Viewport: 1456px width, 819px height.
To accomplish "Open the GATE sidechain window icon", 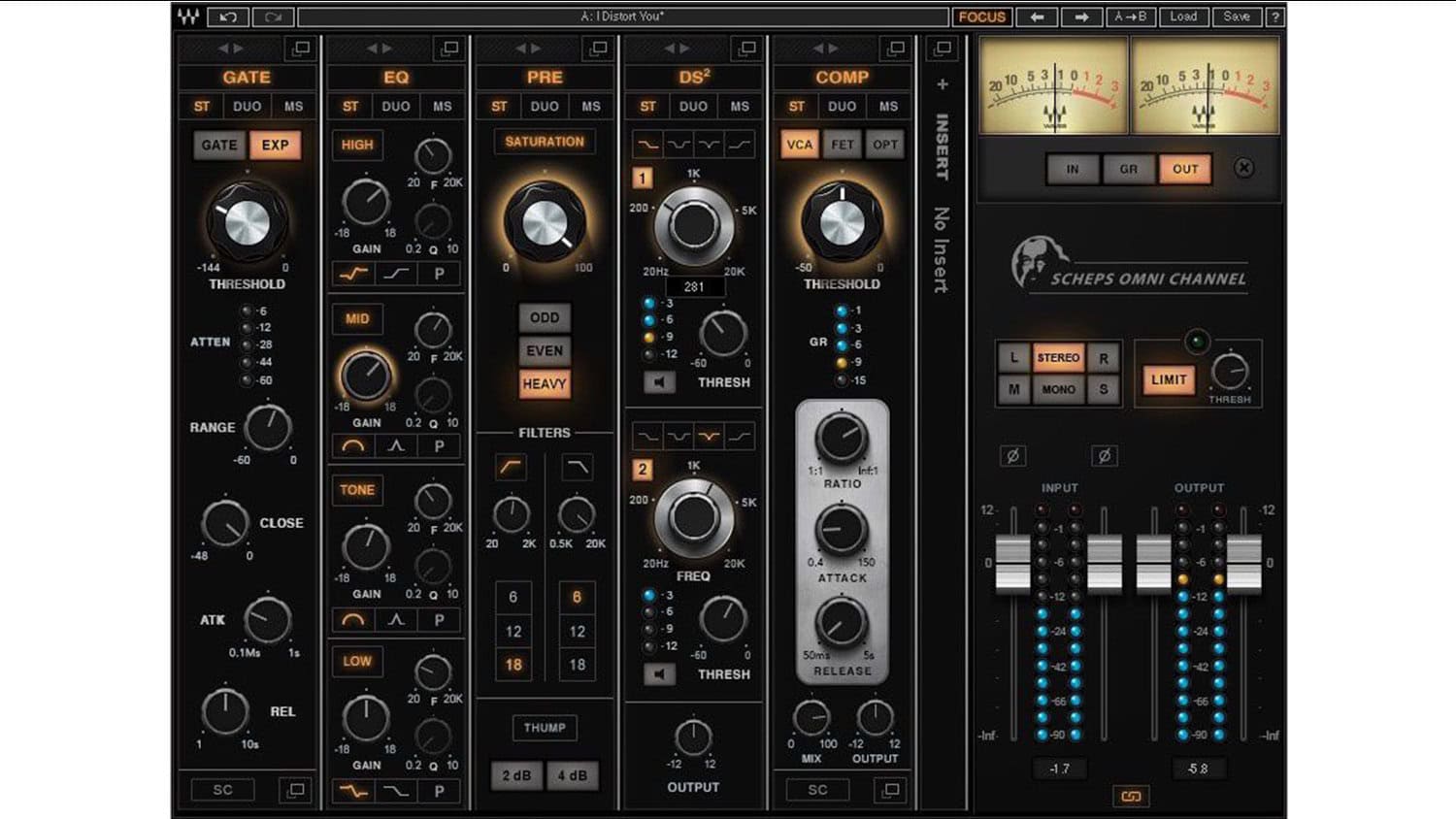I will coord(295,790).
